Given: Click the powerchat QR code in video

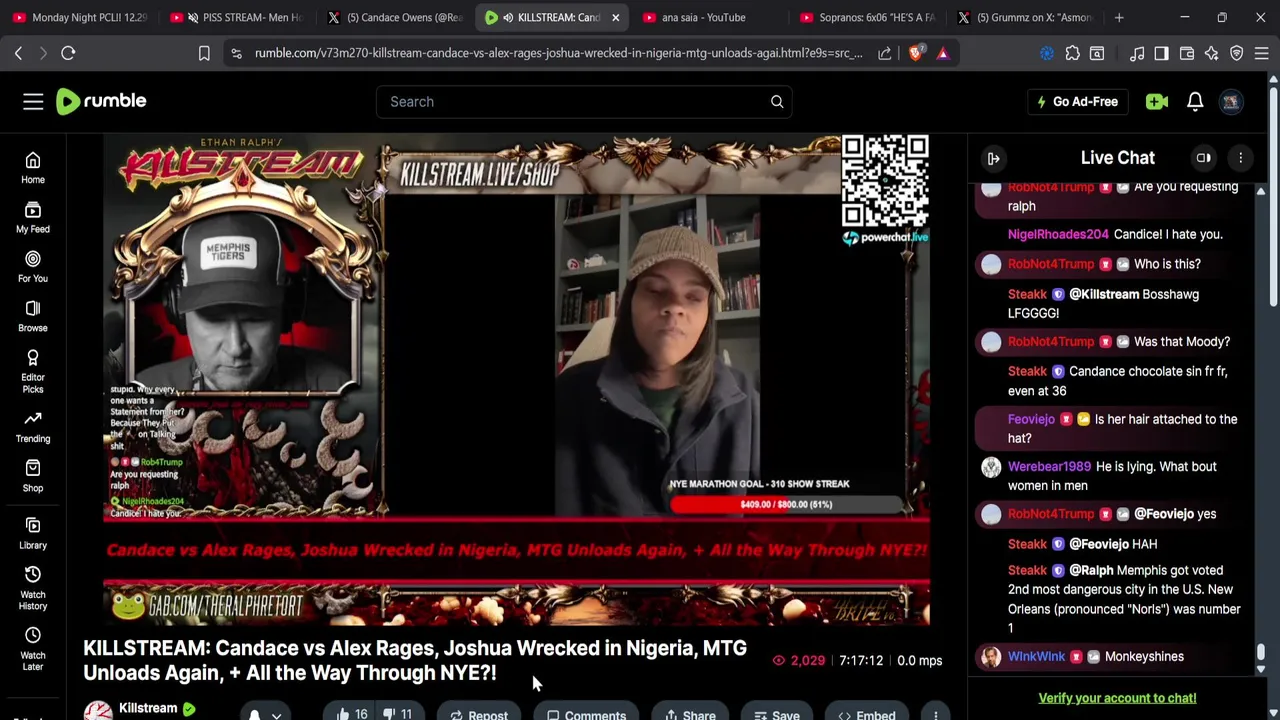Looking at the screenshot, I should (885, 181).
